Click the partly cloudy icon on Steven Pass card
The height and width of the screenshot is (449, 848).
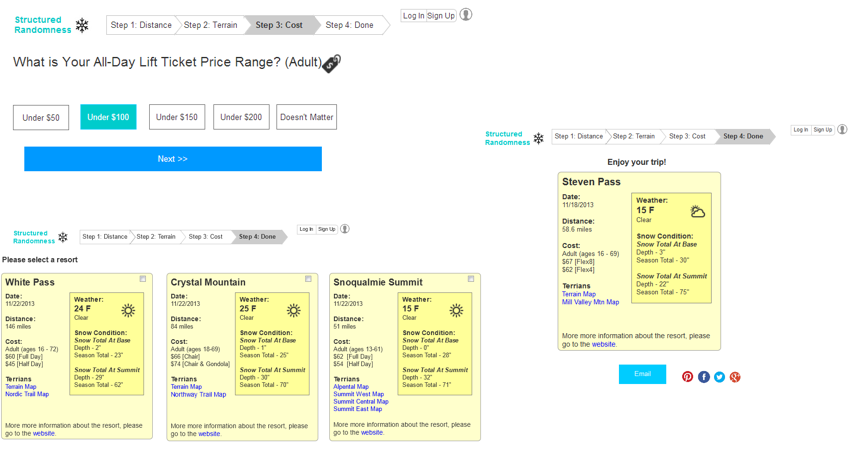coord(698,212)
